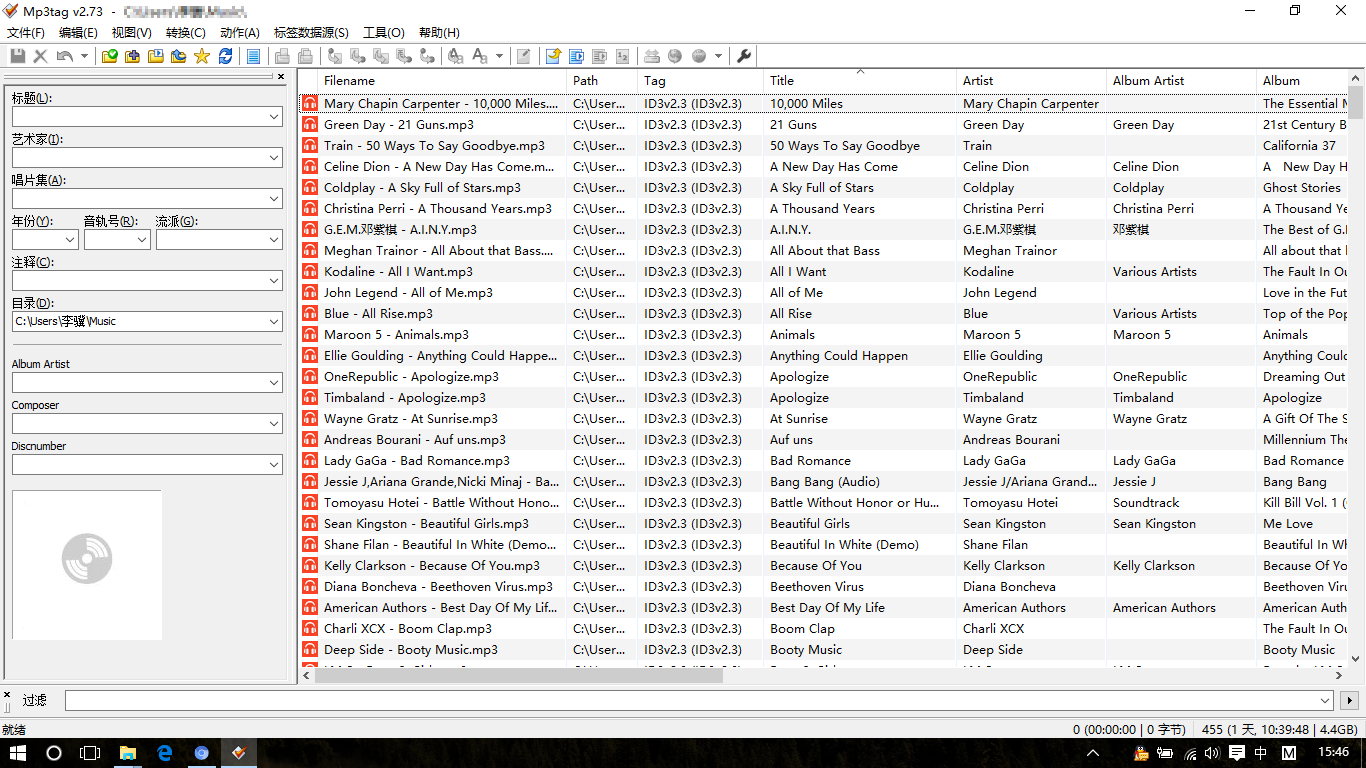
Task: Expand the 目录 directory dropdown
Action: click(x=274, y=322)
